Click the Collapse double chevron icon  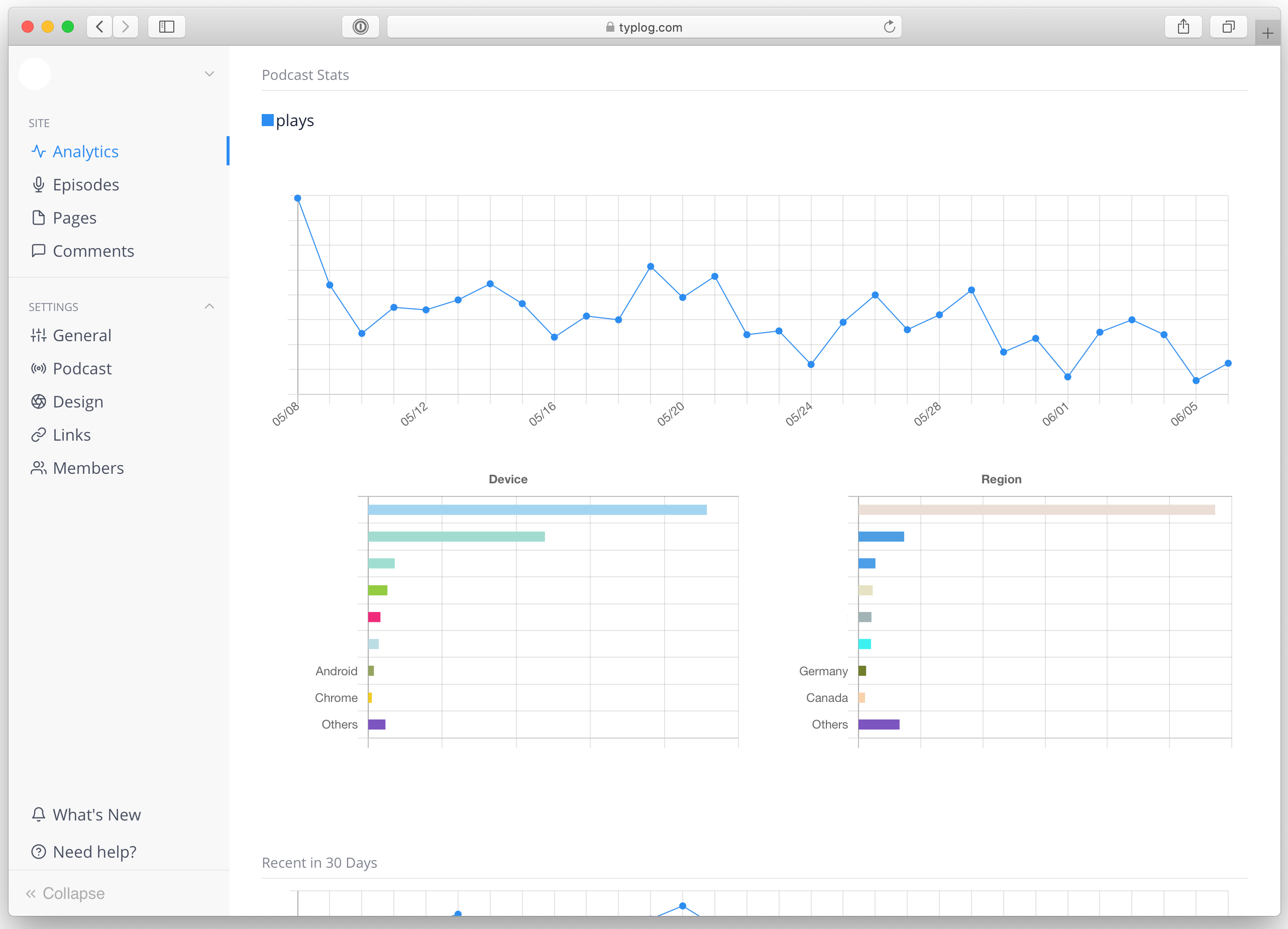(31, 894)
